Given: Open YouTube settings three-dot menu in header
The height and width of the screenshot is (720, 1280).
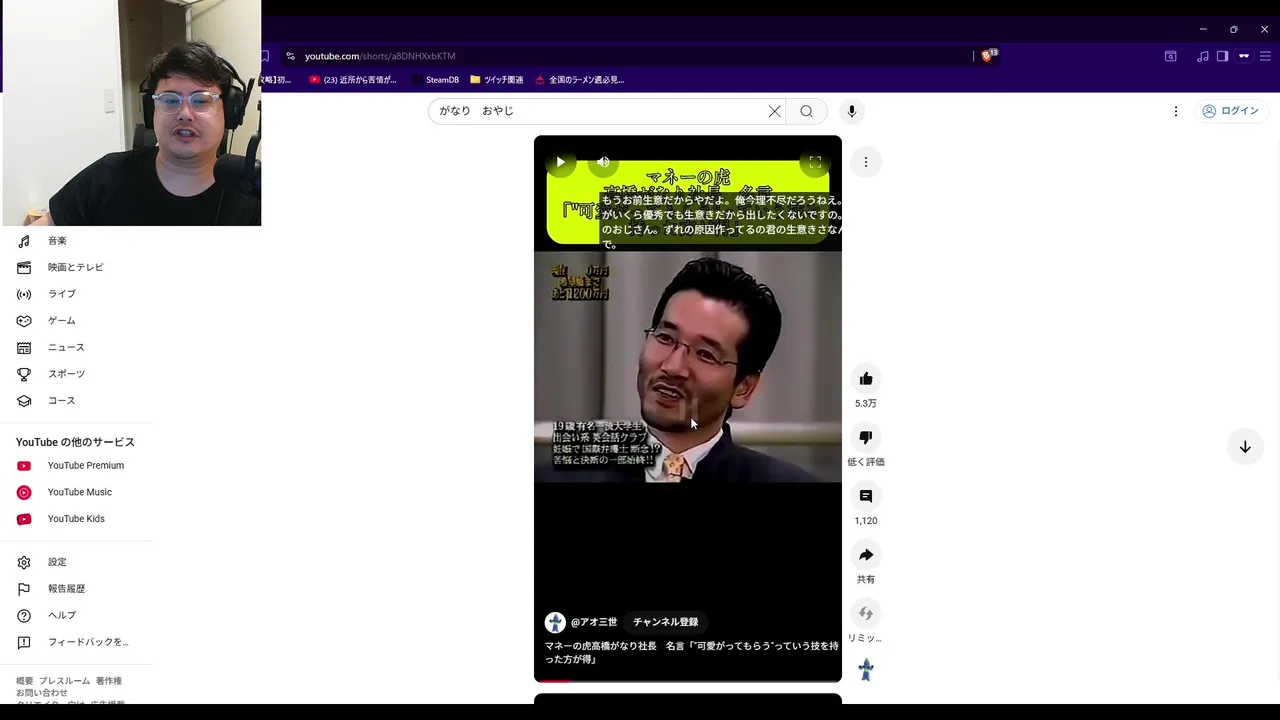Looking at the screenshot, I should pos(1176,111).
